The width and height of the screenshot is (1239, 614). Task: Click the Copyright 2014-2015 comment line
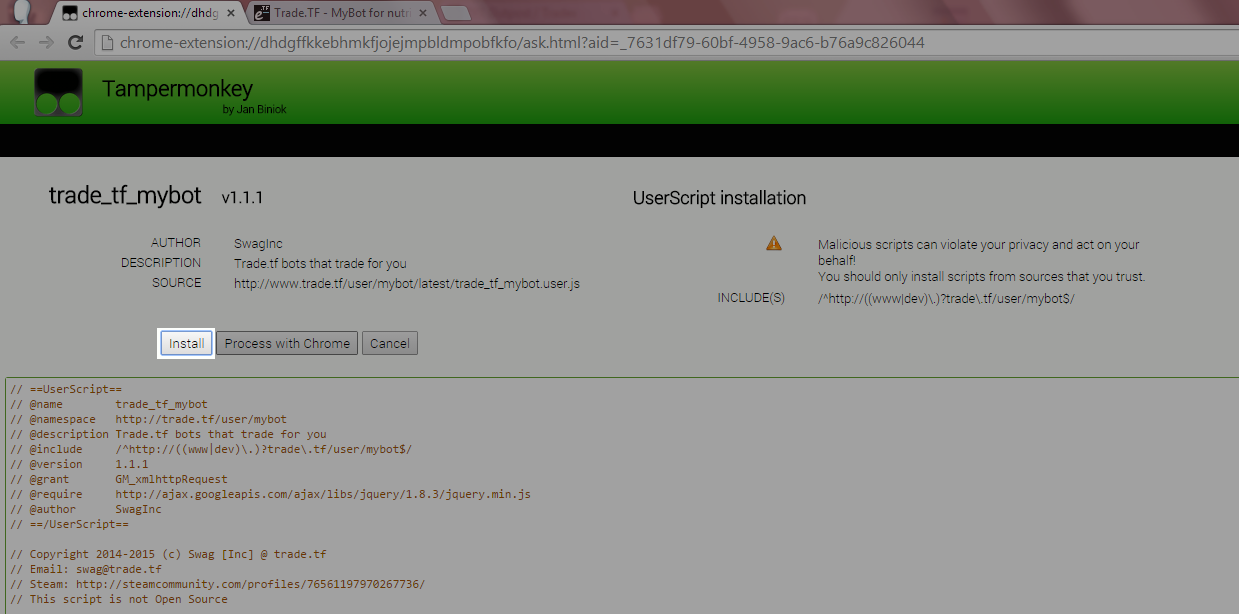[168, 554]
